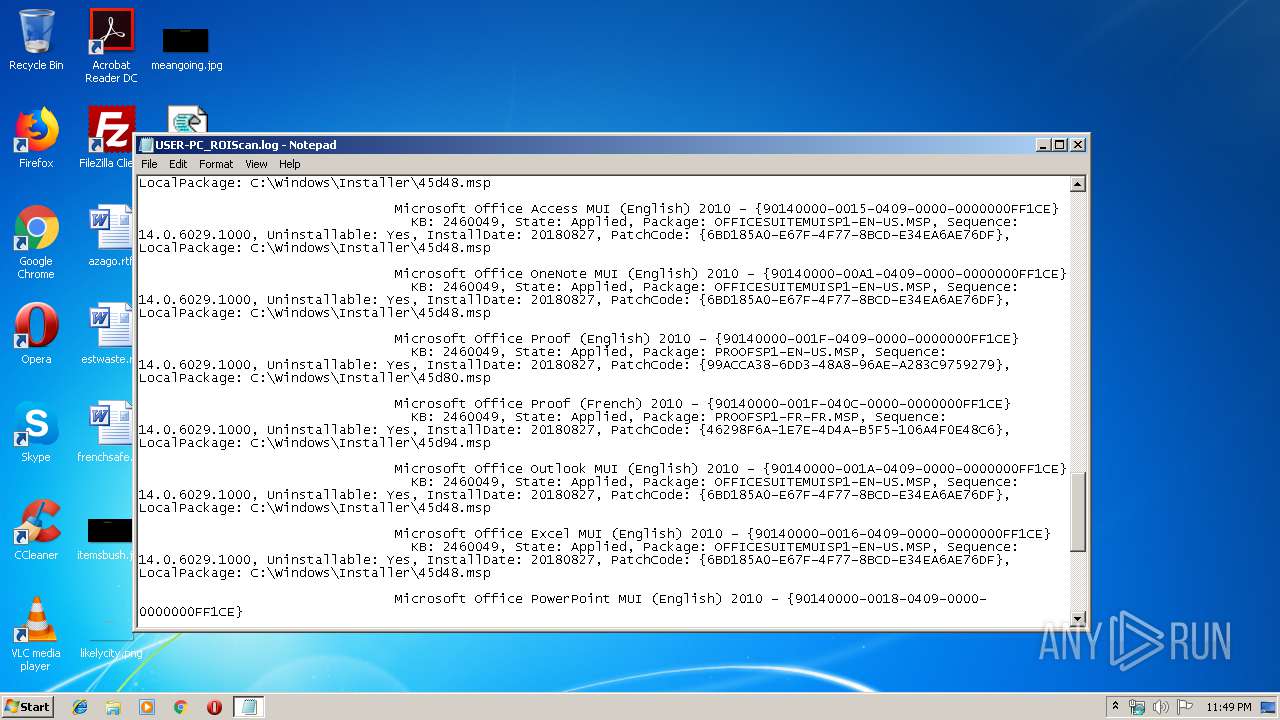Open Internet Explorer from the taskbar

(80, 707)
